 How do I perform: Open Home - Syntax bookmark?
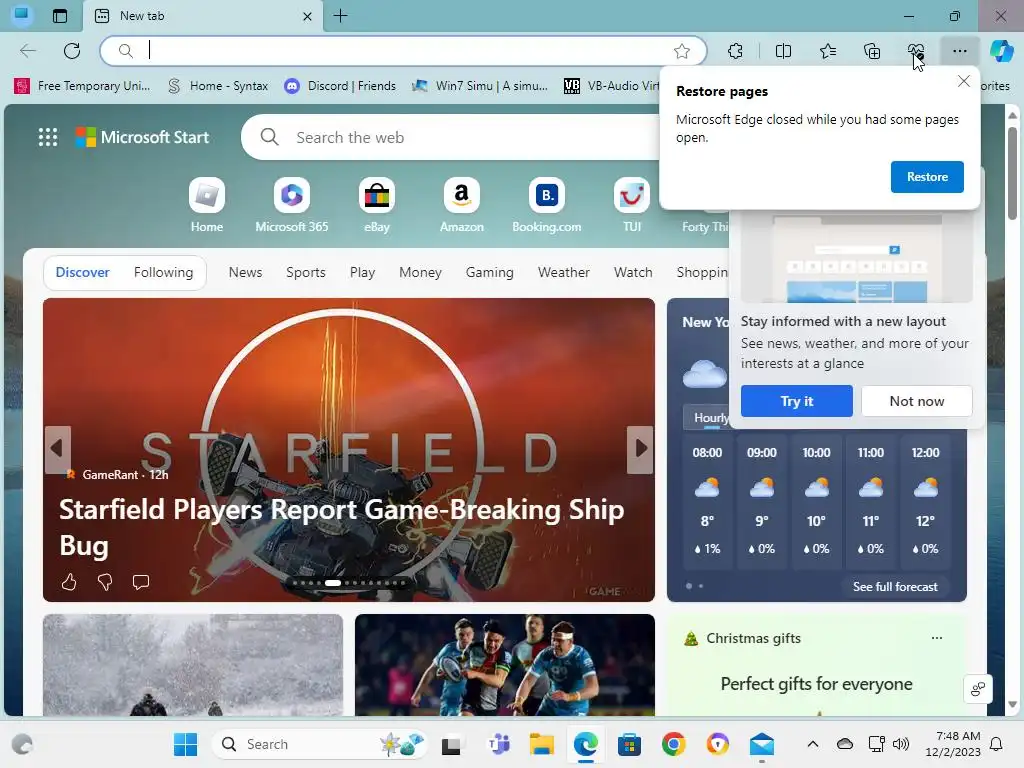pos(218,86)
